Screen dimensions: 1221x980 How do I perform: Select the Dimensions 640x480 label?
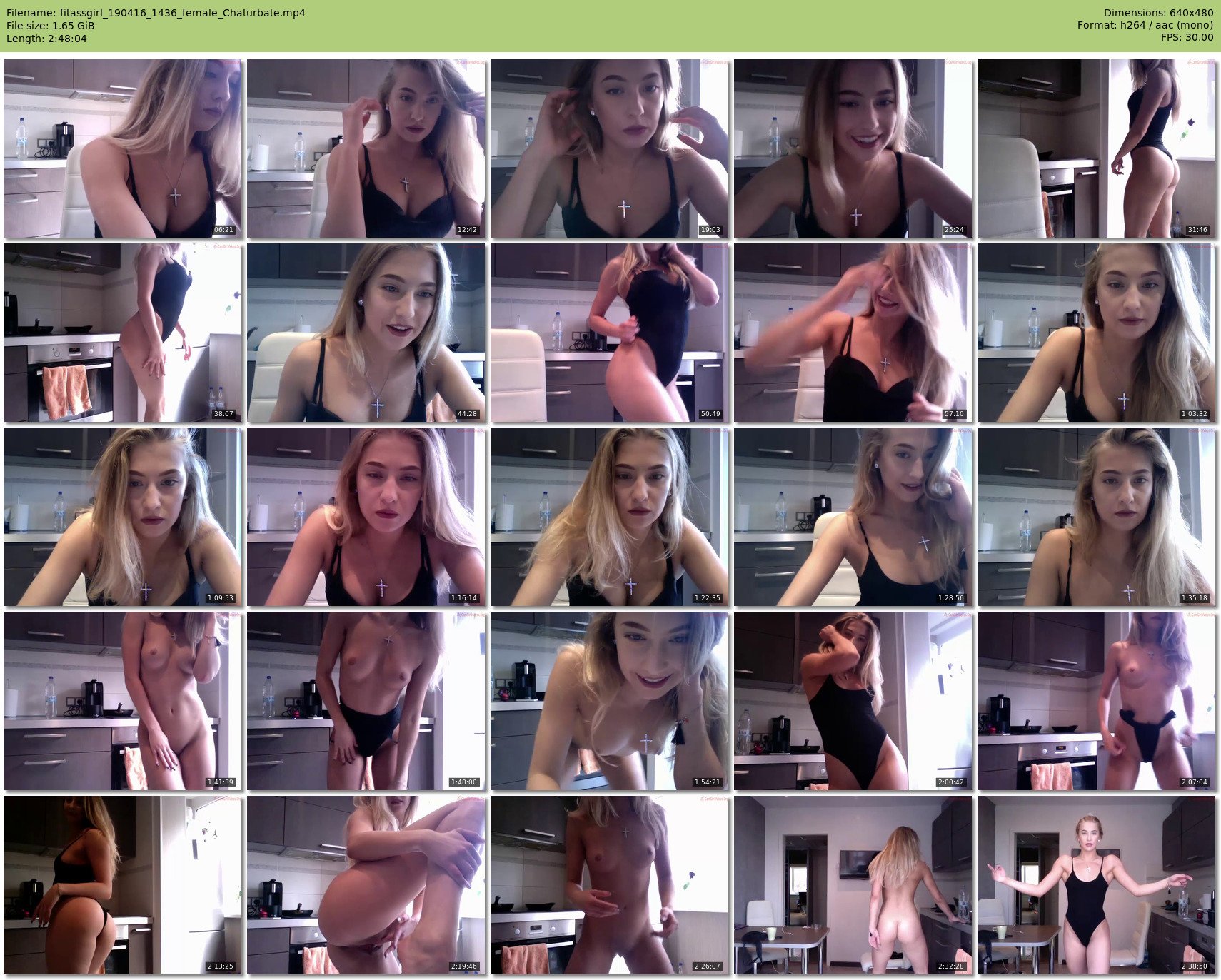click(x=1158, y=13)
